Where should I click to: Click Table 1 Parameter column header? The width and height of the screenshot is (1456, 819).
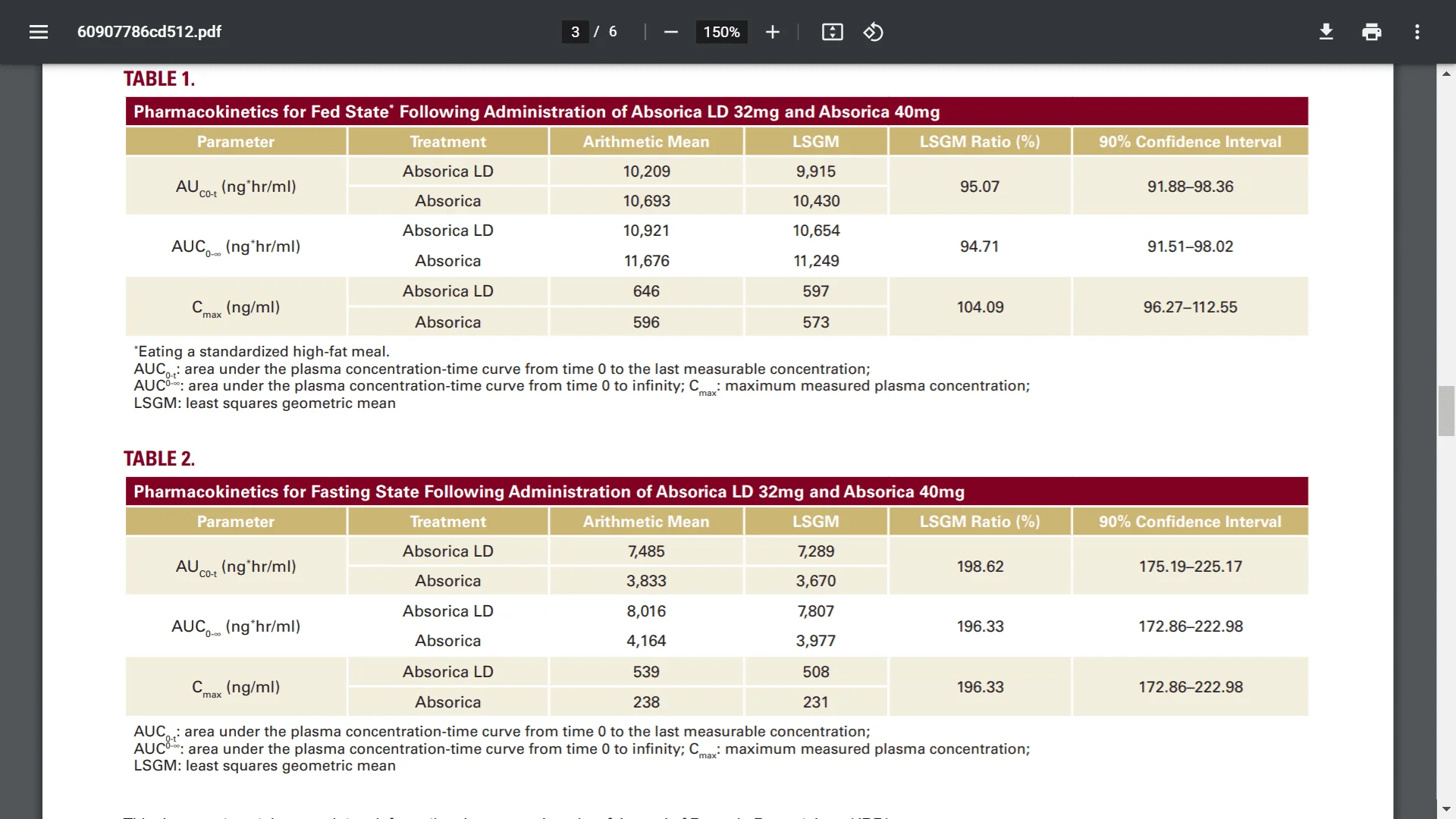[236, 142]
